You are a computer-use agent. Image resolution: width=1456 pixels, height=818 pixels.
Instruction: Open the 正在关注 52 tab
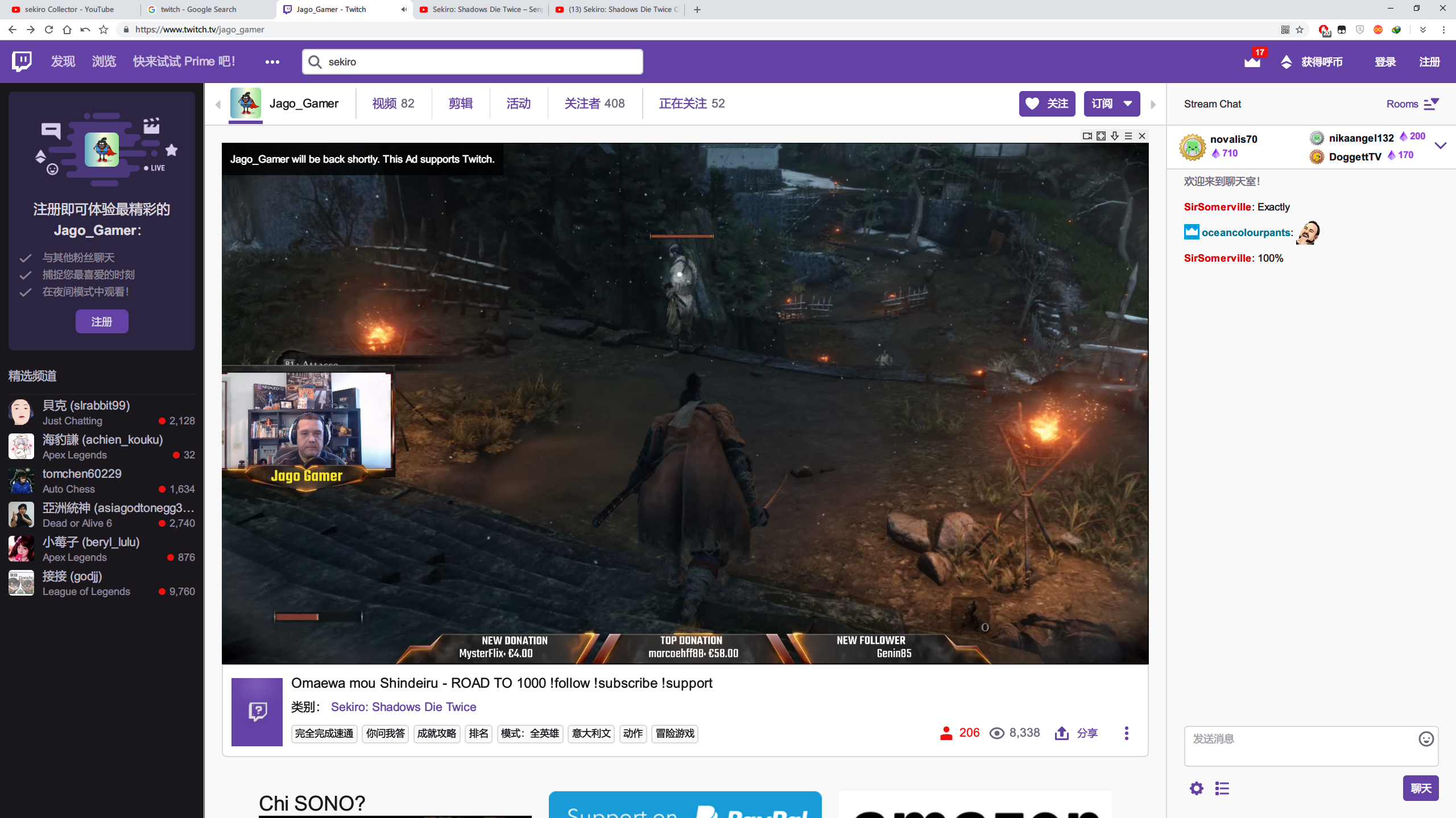pyautogui.click(x=692, y=104)
